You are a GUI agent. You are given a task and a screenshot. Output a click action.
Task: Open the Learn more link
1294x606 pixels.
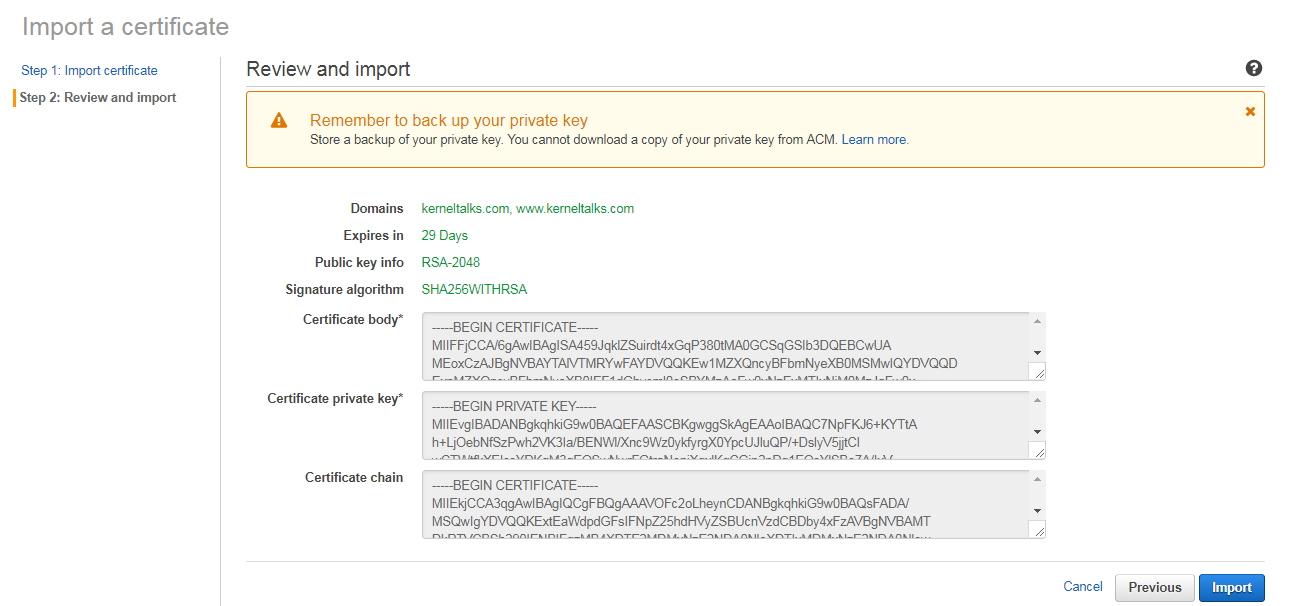pyautogui.click(x=875, y=140)
